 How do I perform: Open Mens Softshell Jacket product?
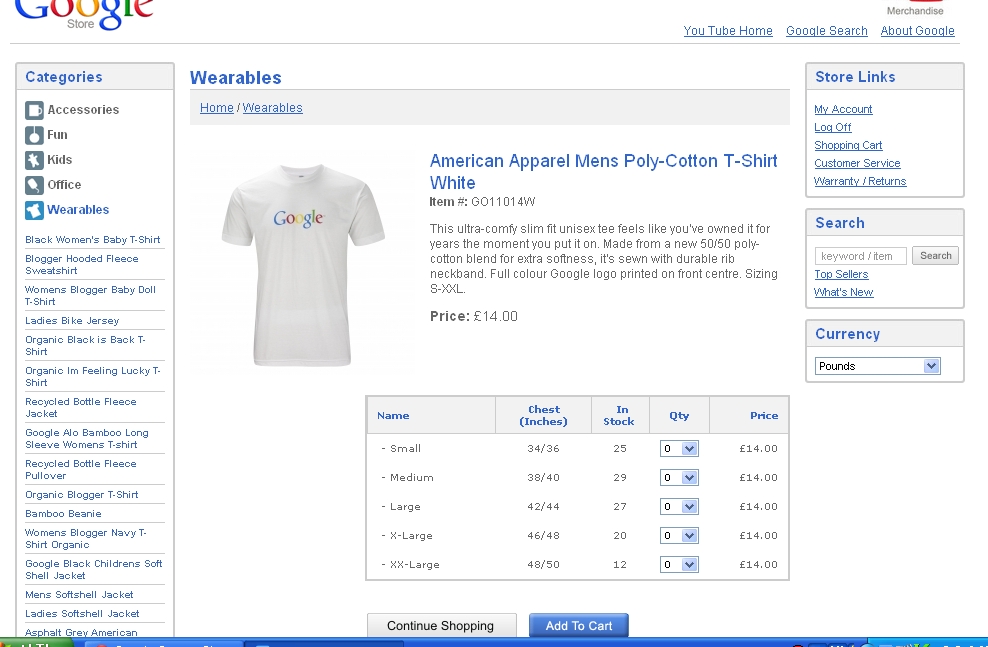(79, 595)
